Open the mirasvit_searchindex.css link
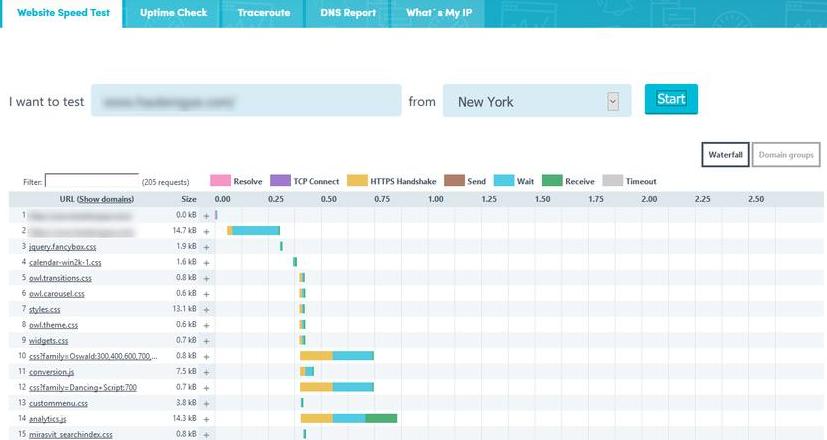Screen dimensions: 827x440 tap(71, 434)
